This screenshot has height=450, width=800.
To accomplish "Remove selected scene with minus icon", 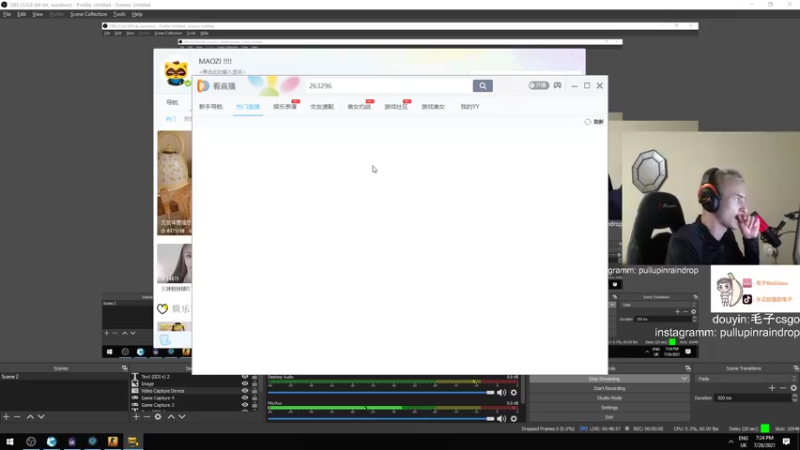I will [17, 417].
